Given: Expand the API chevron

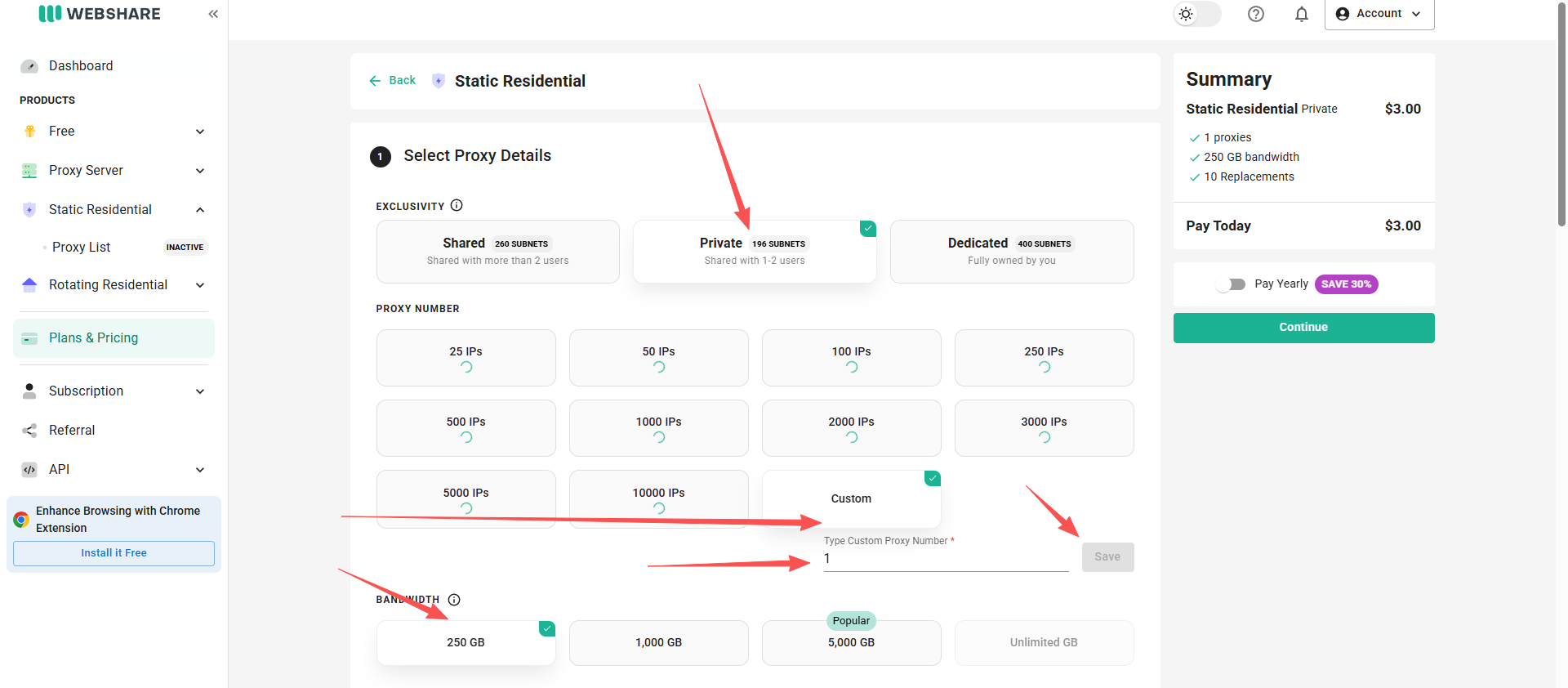Looking at the screenshot, I should (200, 470).
